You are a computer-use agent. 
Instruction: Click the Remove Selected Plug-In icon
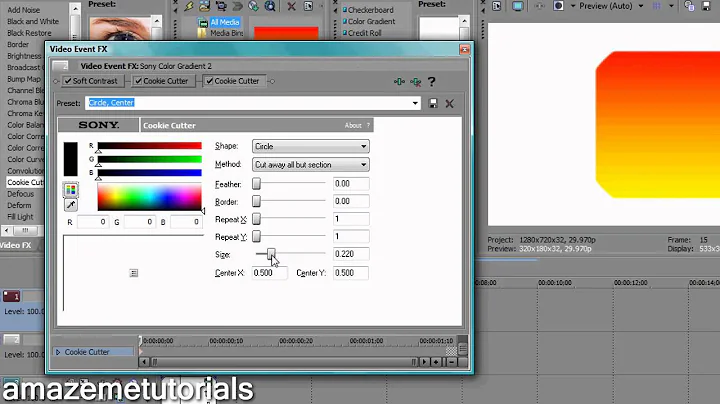pos(416,82)
